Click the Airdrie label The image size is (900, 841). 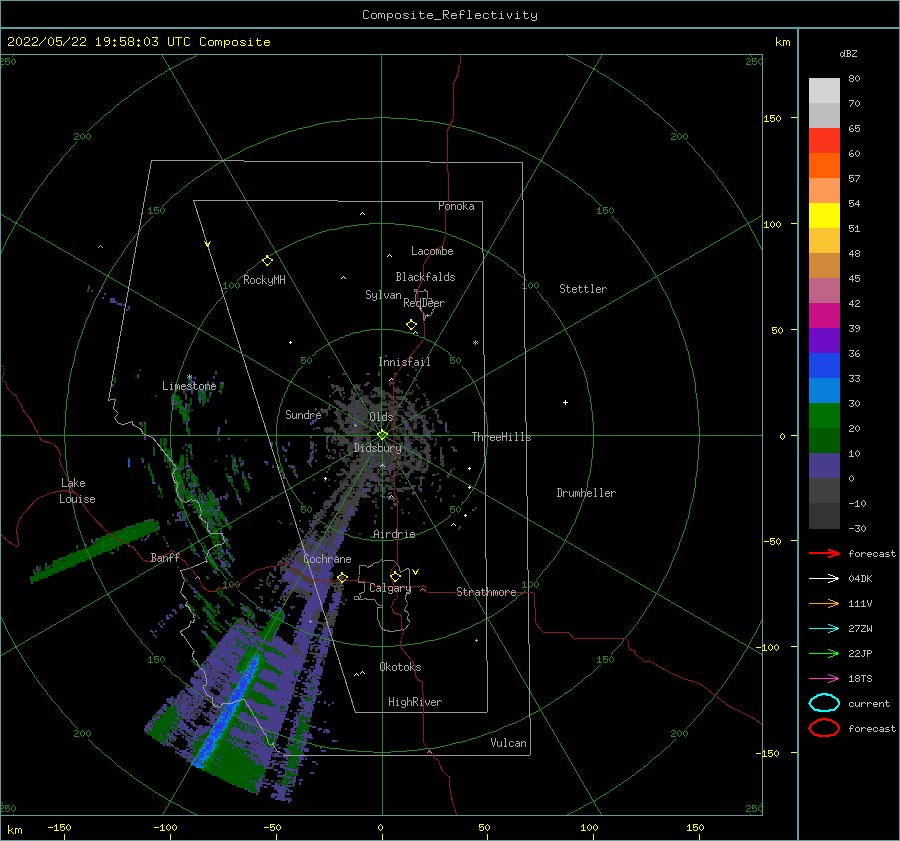[x=394, y=534]
